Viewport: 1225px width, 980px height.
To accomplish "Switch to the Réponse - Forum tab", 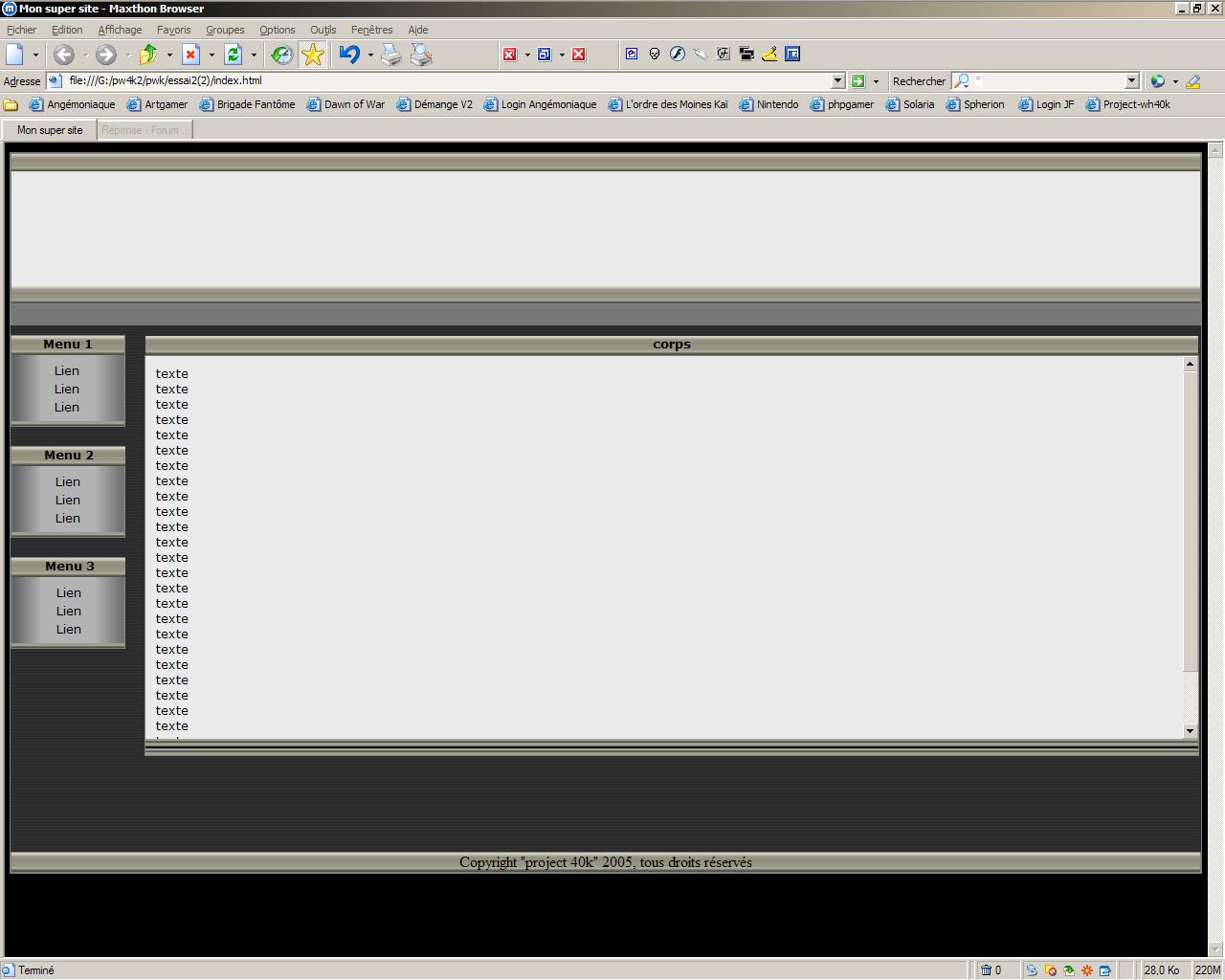I will [x=145, y=130].
